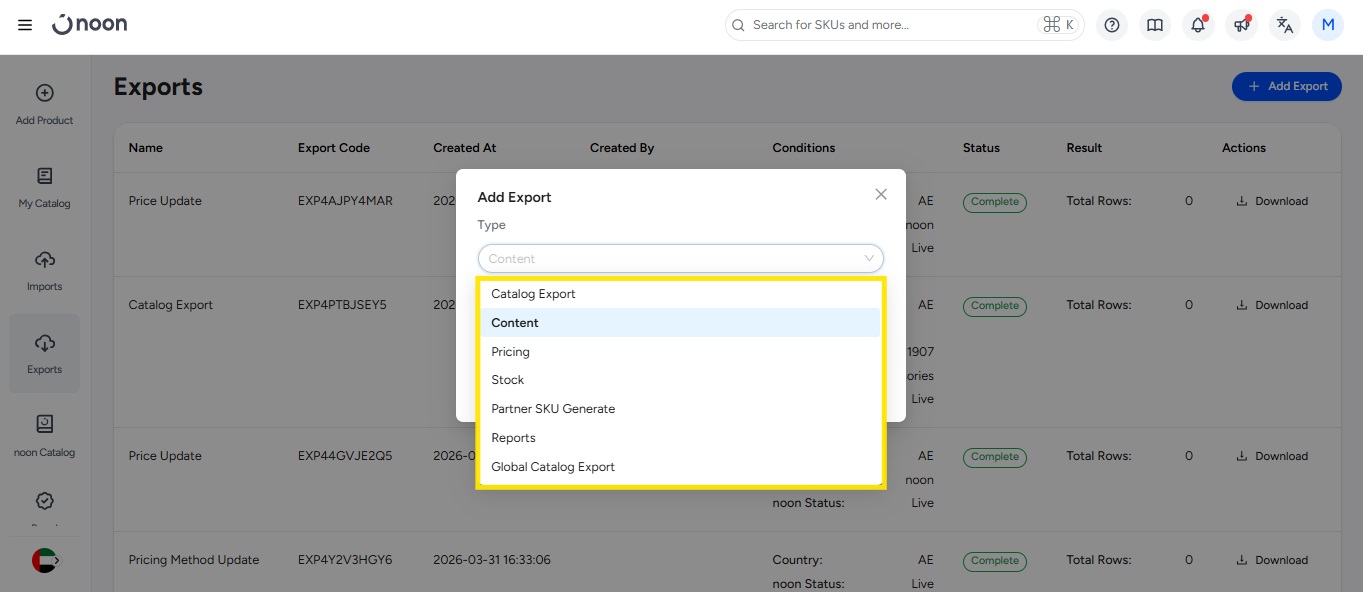
Task: Select Catalog Export from the list
Action: click(x=533, y=294)
